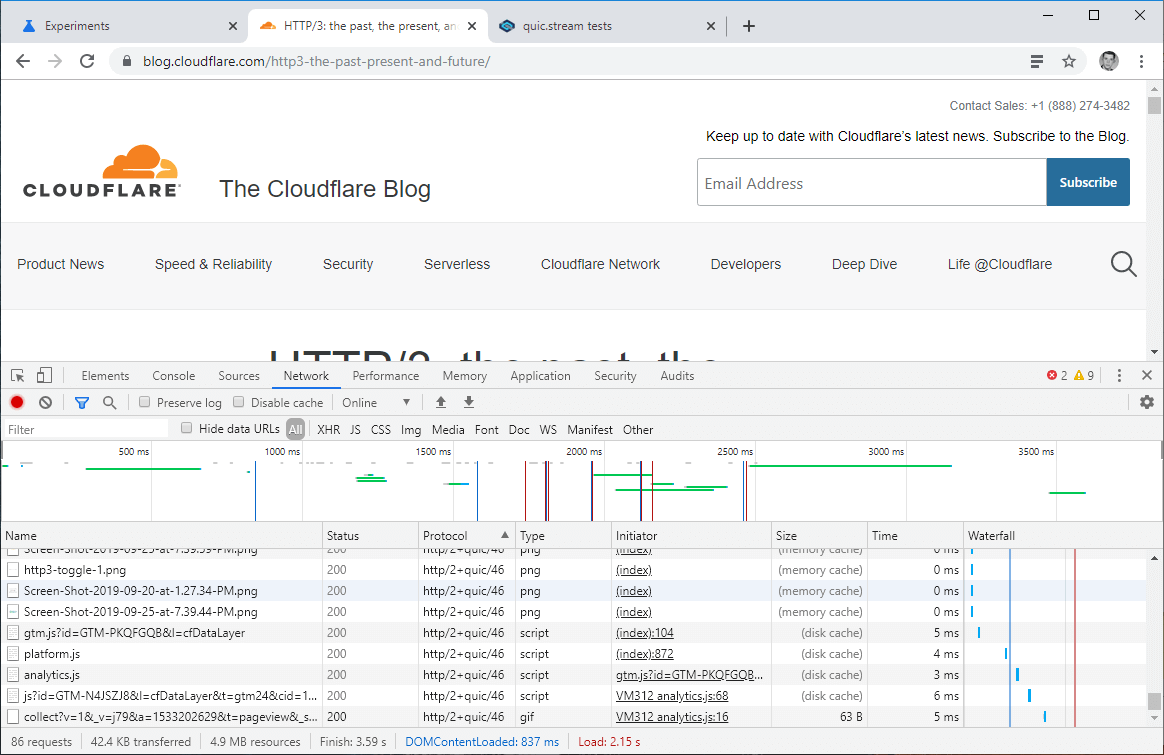The width and height of the screenshot is (1164, 755).
Task: Open DevTools three-dot customize menu
Action: 1119,376
